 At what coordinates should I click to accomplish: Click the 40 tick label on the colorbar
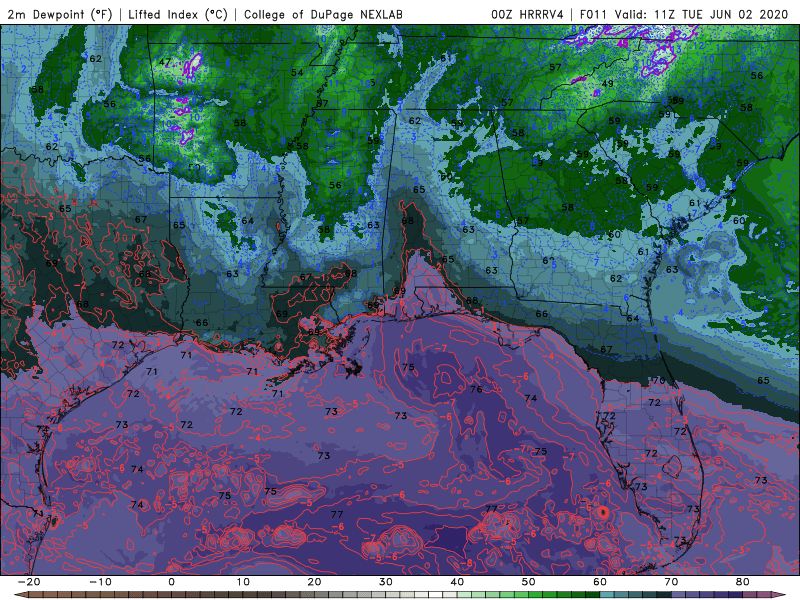tap(457, 582)
